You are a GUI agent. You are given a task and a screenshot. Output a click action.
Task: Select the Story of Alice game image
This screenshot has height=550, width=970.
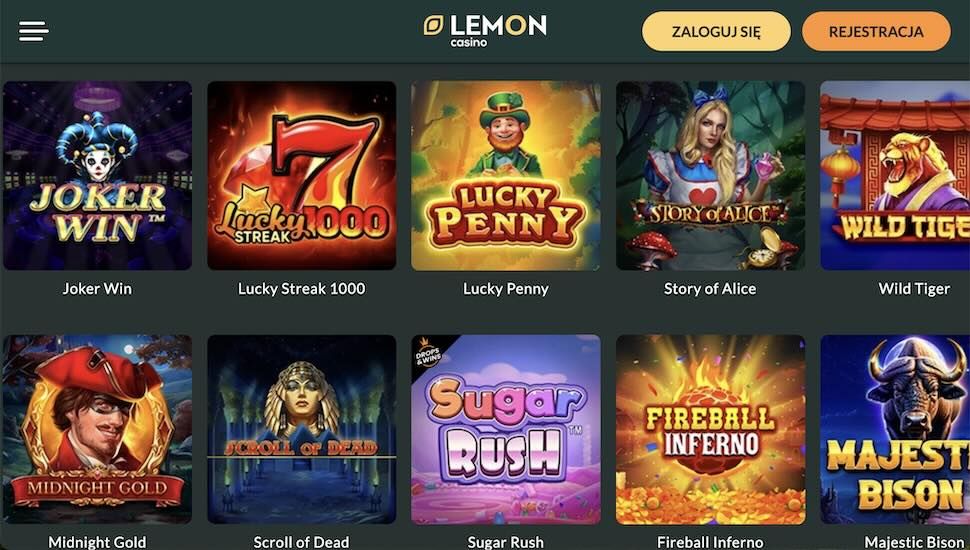point(710,176)
